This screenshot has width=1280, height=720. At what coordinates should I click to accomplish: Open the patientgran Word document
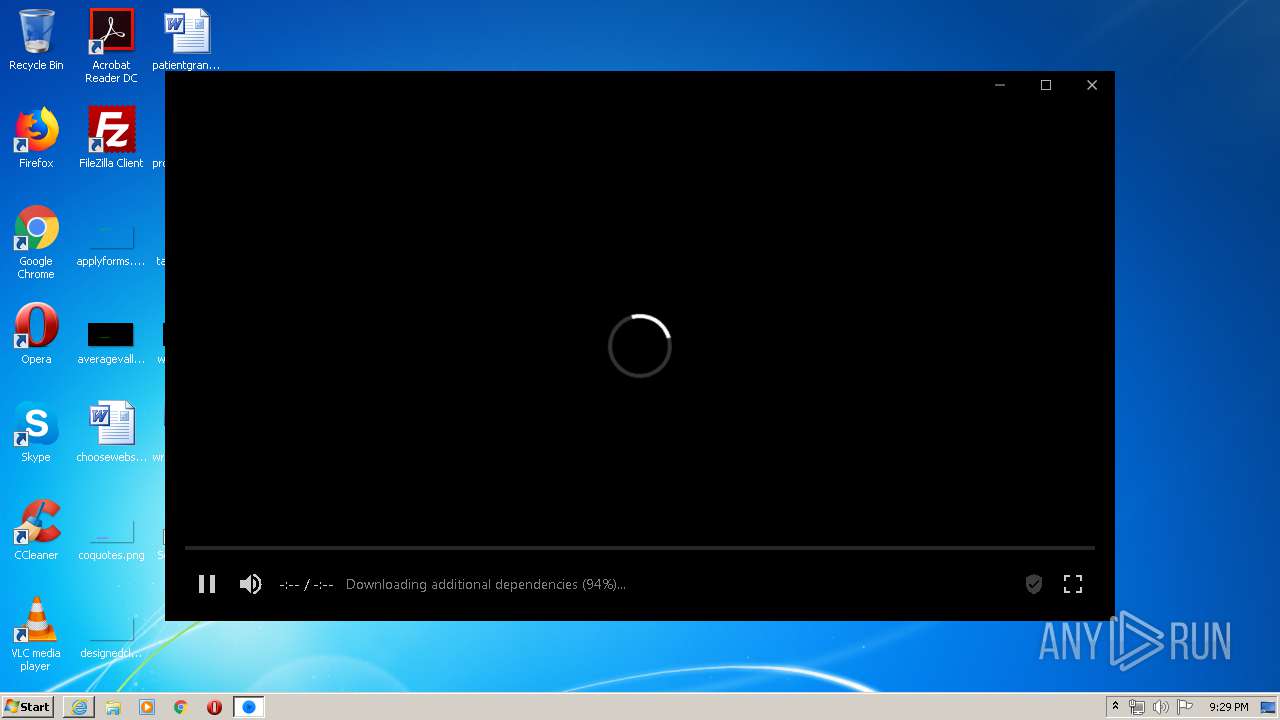[187, 40]
